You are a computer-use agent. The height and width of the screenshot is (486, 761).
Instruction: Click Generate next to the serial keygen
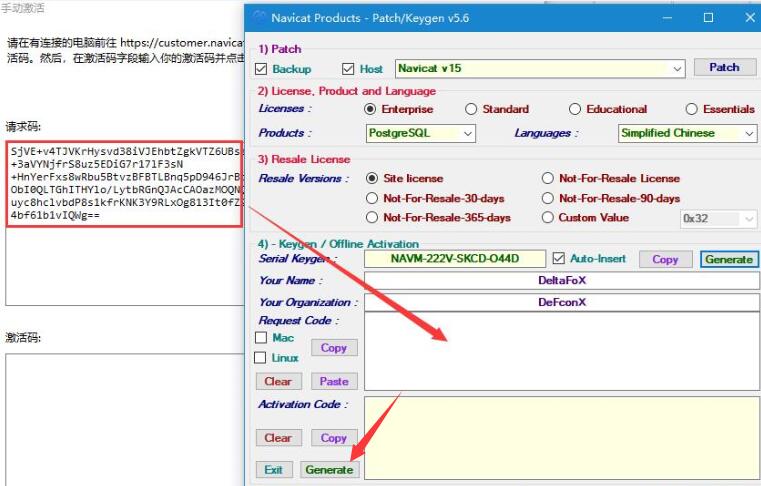coord(729,259)
